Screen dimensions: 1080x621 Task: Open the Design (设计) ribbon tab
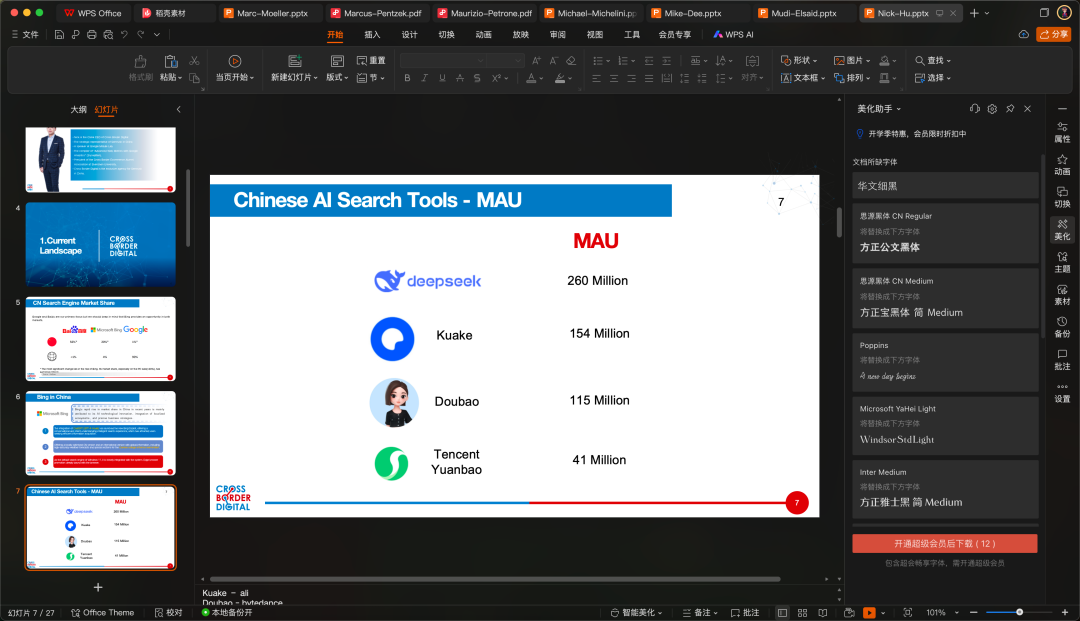(409, 34)
